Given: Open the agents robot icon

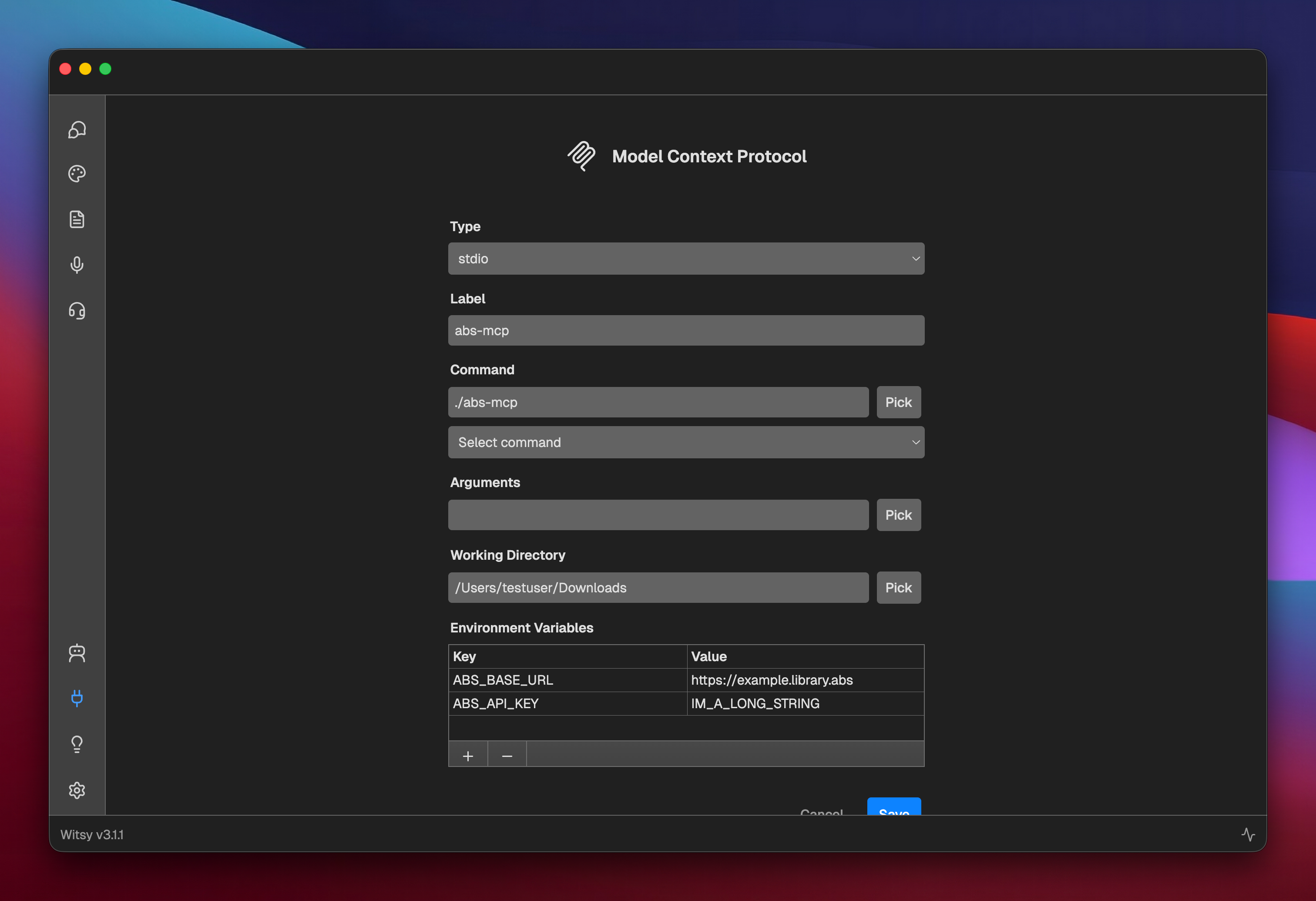Looking at the screenshot, I should click(77, 653).
